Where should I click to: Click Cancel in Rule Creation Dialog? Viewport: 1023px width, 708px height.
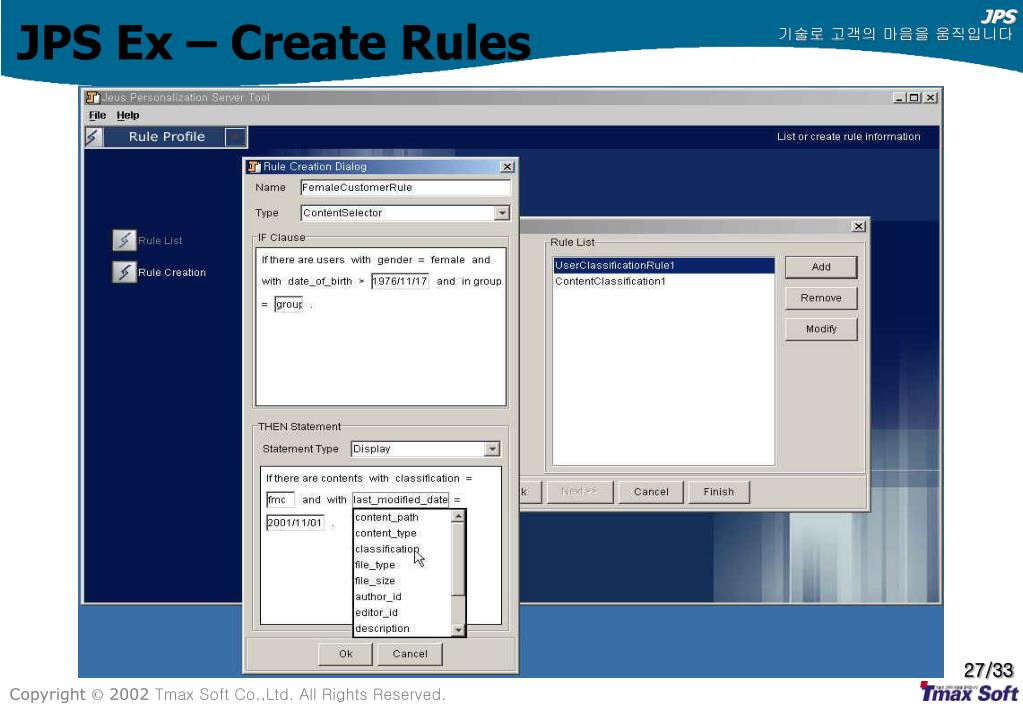[410, 654]
